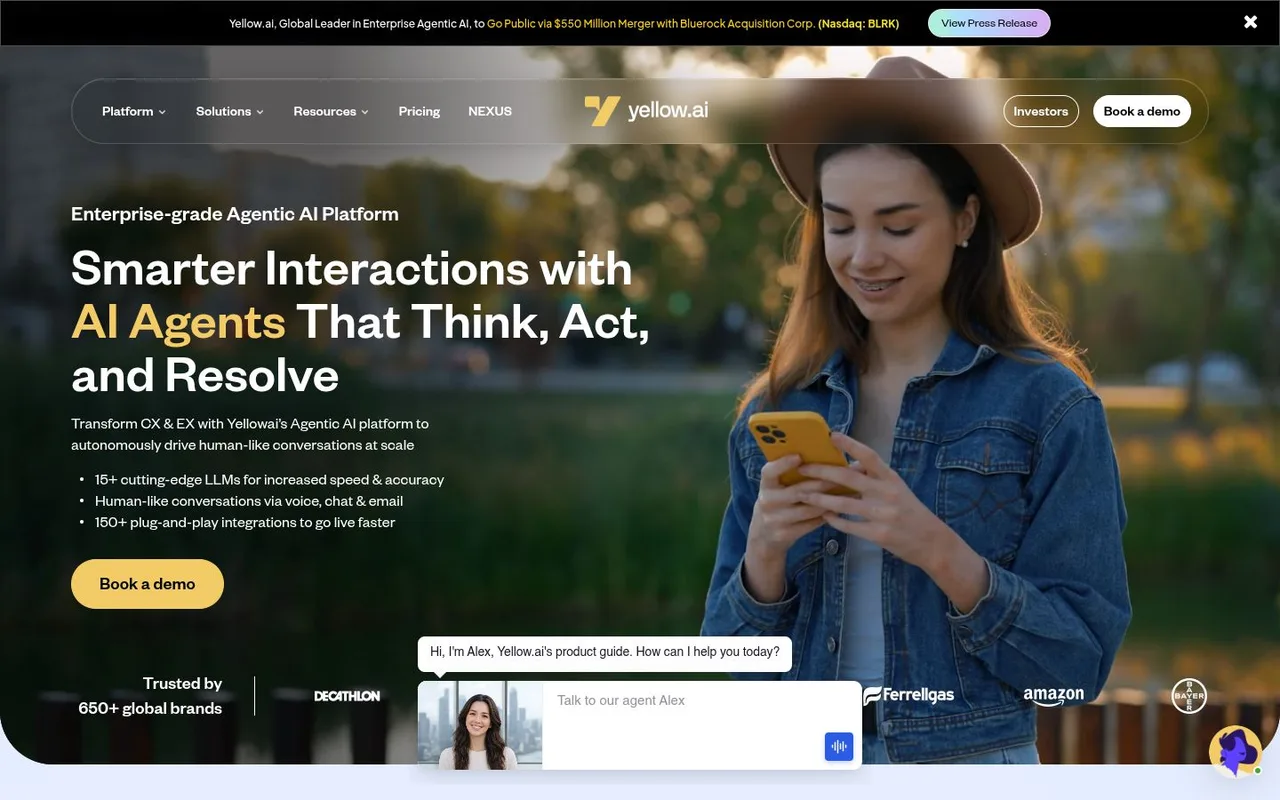
Task: Click the 'Enterprise-grade Agentic AI Platform' heading
Action: (235, 214)
